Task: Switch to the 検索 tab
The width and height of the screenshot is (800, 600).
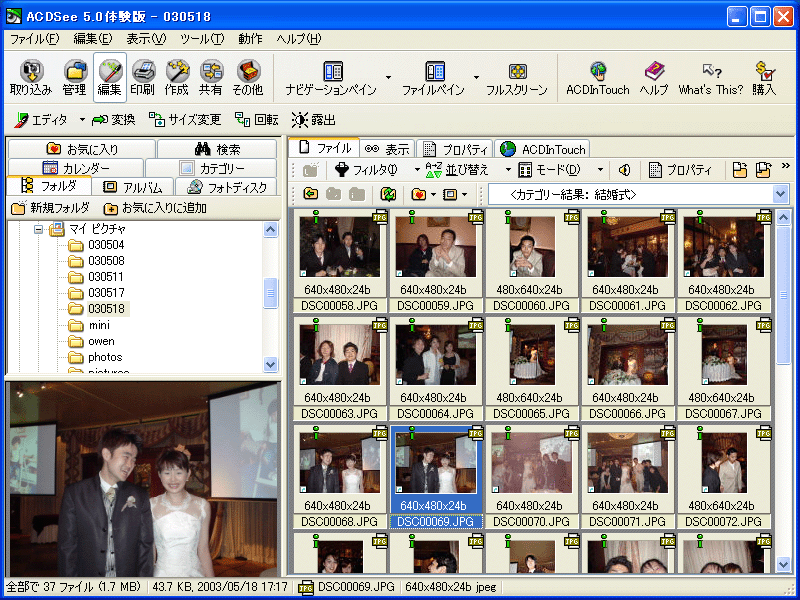Action: (x=217, y=149)
